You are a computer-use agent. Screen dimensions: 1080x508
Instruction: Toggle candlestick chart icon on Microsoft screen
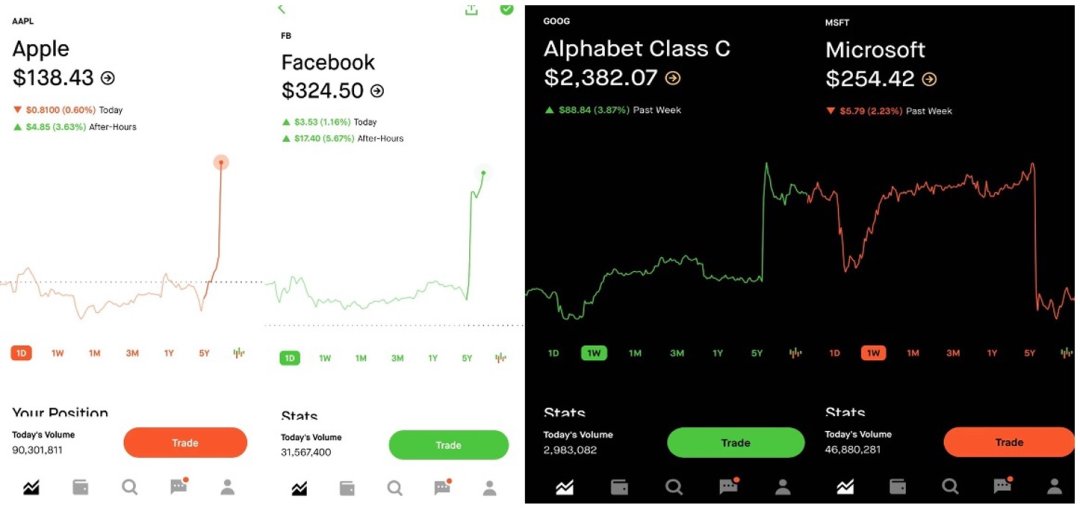1067,353
